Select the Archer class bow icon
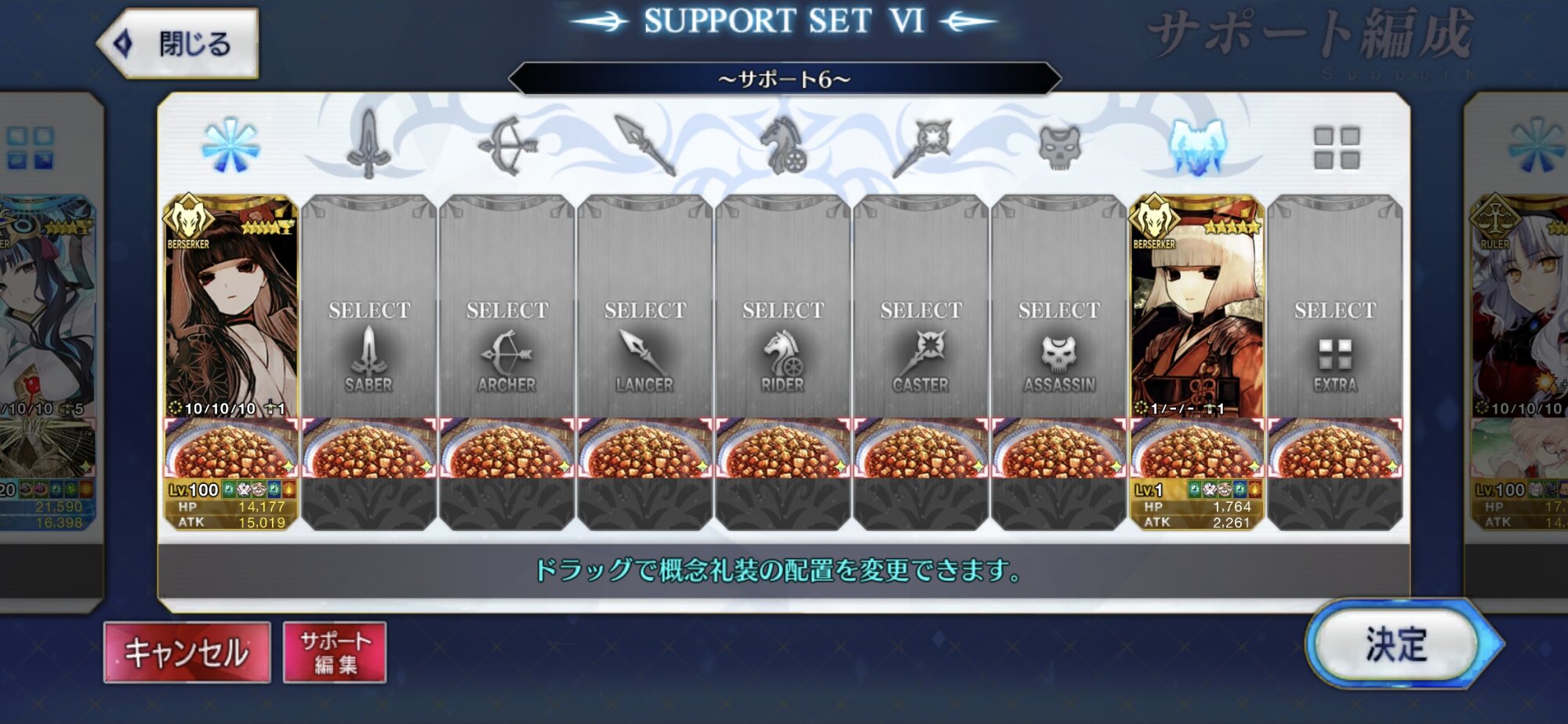1568x724 pixels. click(507, 146)
